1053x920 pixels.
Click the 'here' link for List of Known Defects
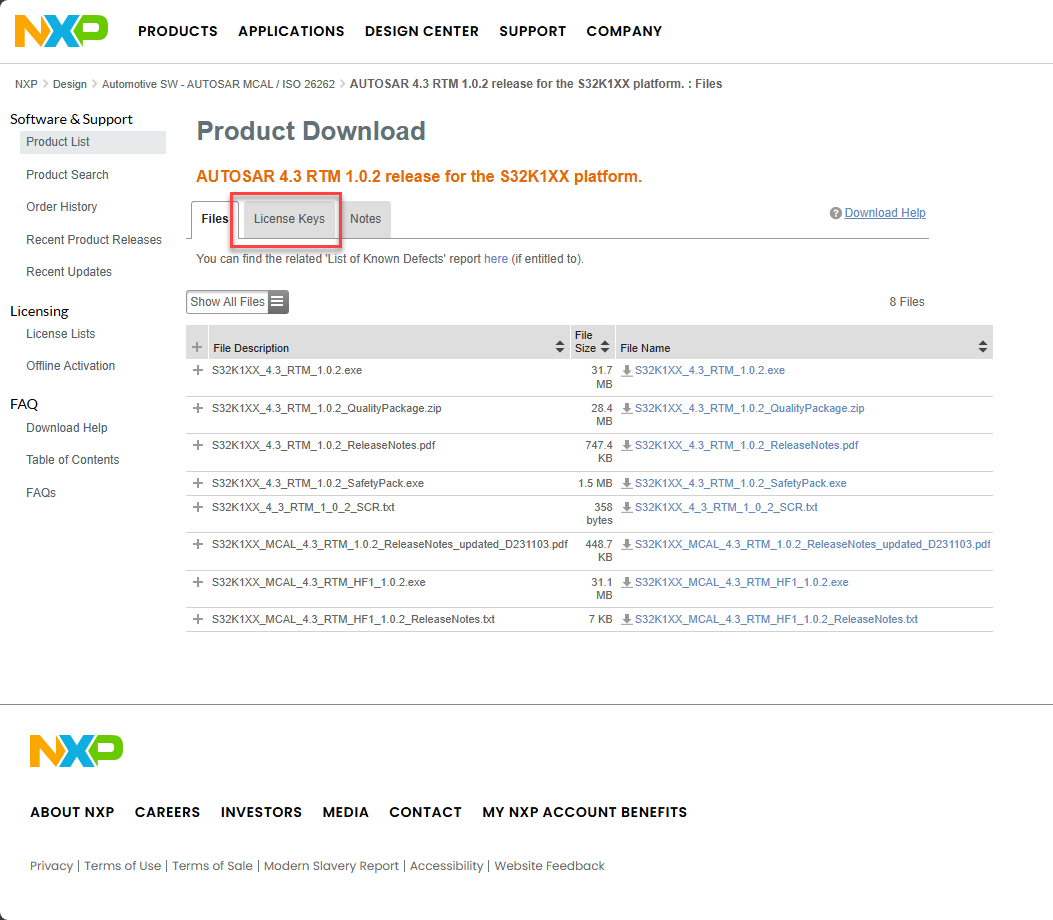496,258
